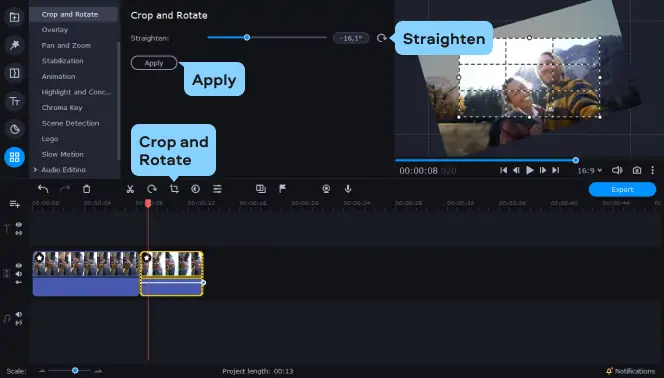Open the 16:9 aspect ratio dropdown
Screen dimensions: 664x378
589,171
